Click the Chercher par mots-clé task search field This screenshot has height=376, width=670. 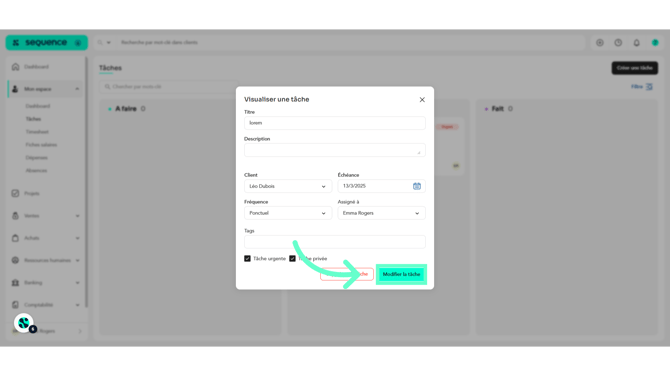[169, 87]
